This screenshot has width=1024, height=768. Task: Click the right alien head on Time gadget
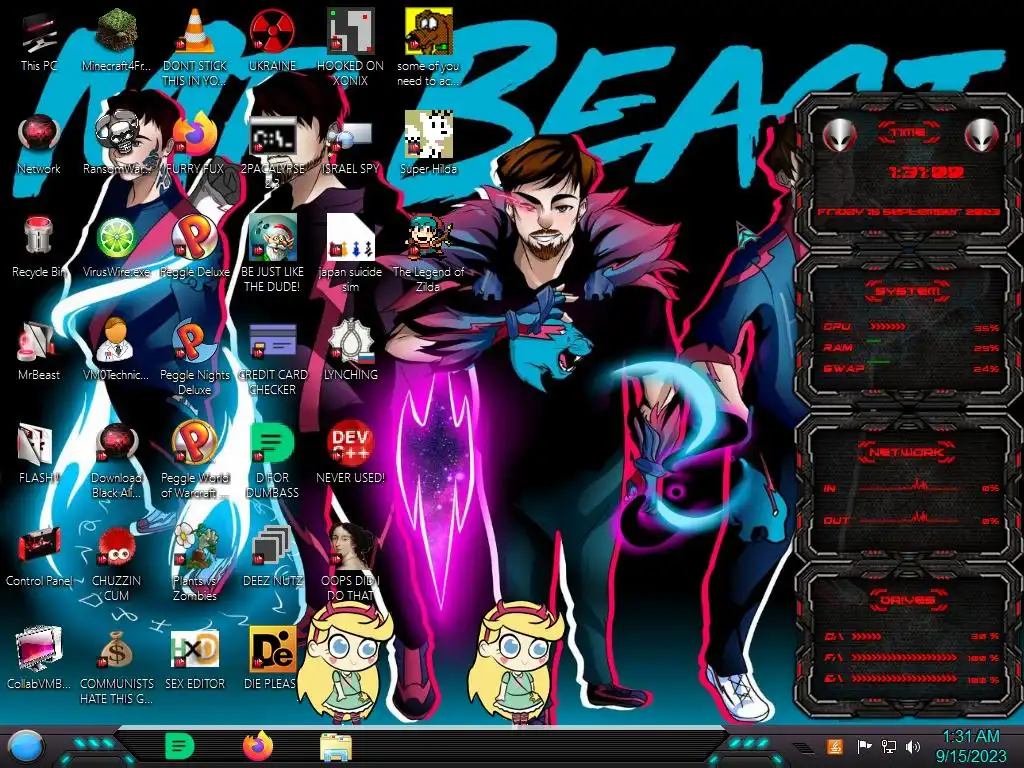click(982, 135)
